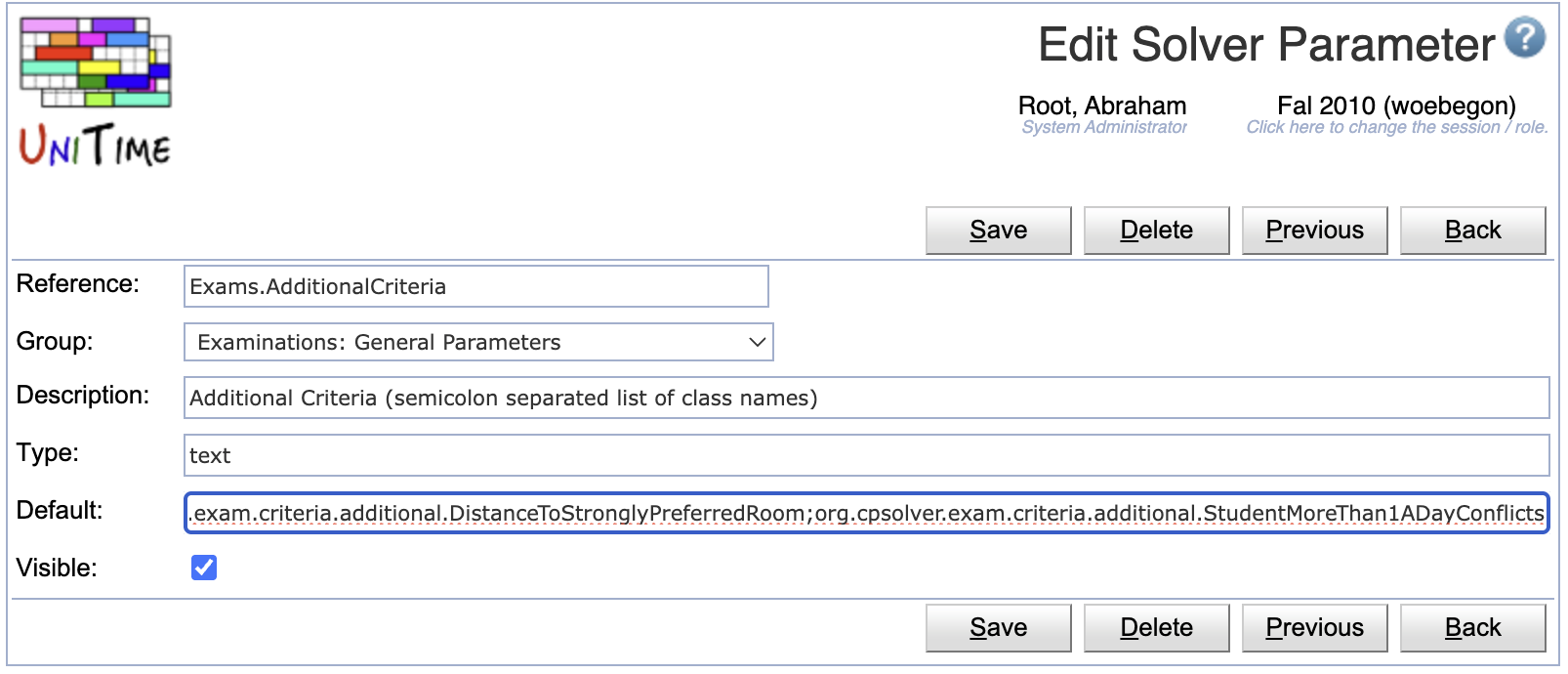Click the 'Click here to change the session' hint

(1396, 127)
